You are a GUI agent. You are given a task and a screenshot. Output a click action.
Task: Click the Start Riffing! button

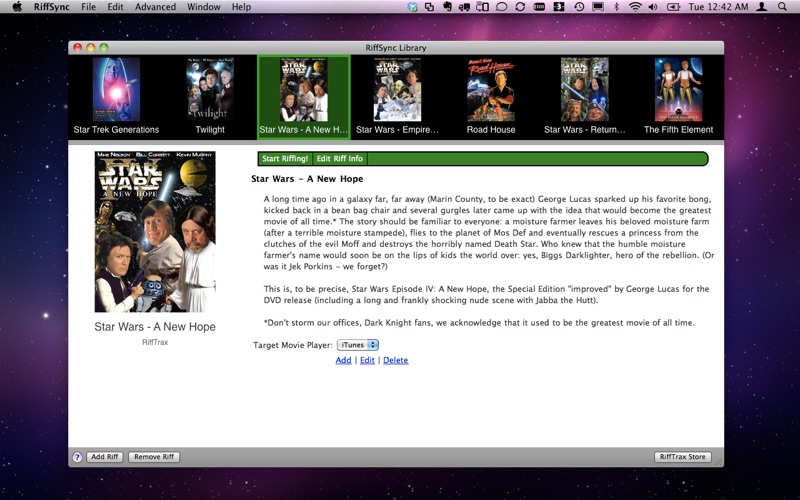pos(285,159)
